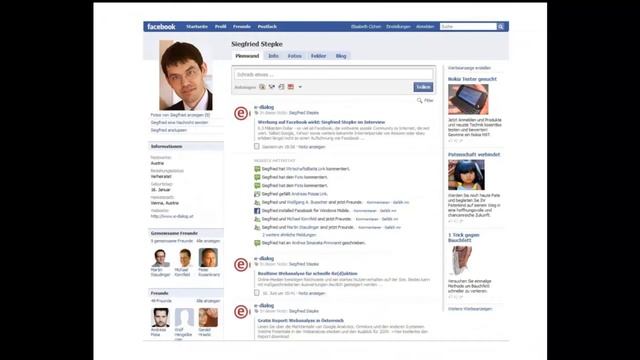Open the Realtime Webanalyse post title
The height and width of the screenshot is (360, 640).
(307, 273)
